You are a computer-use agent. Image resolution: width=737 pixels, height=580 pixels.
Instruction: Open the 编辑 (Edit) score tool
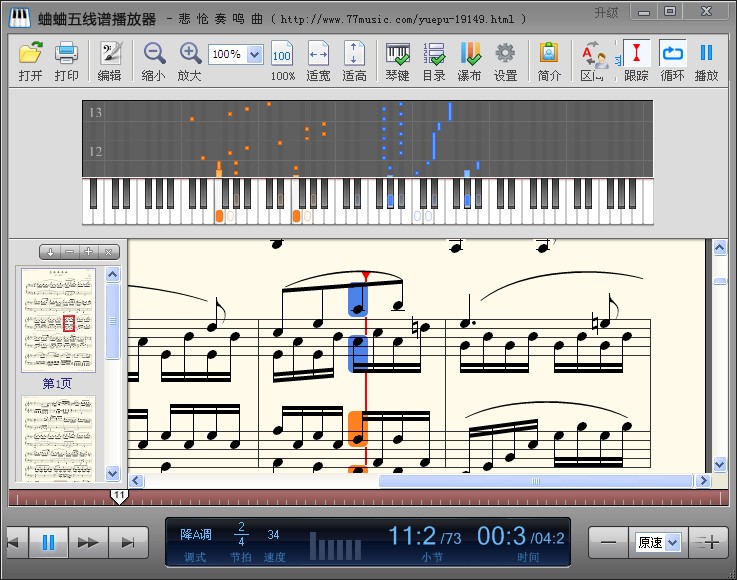coord(109,59)
